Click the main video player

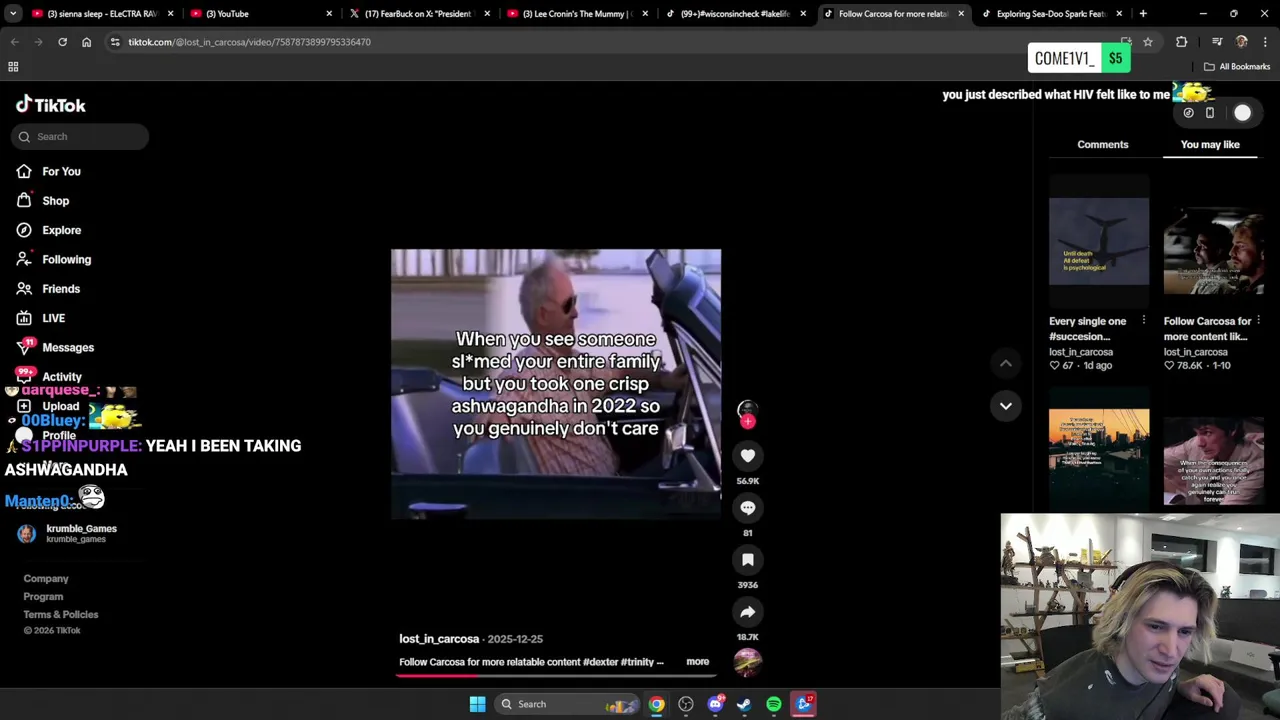point(556,384)
